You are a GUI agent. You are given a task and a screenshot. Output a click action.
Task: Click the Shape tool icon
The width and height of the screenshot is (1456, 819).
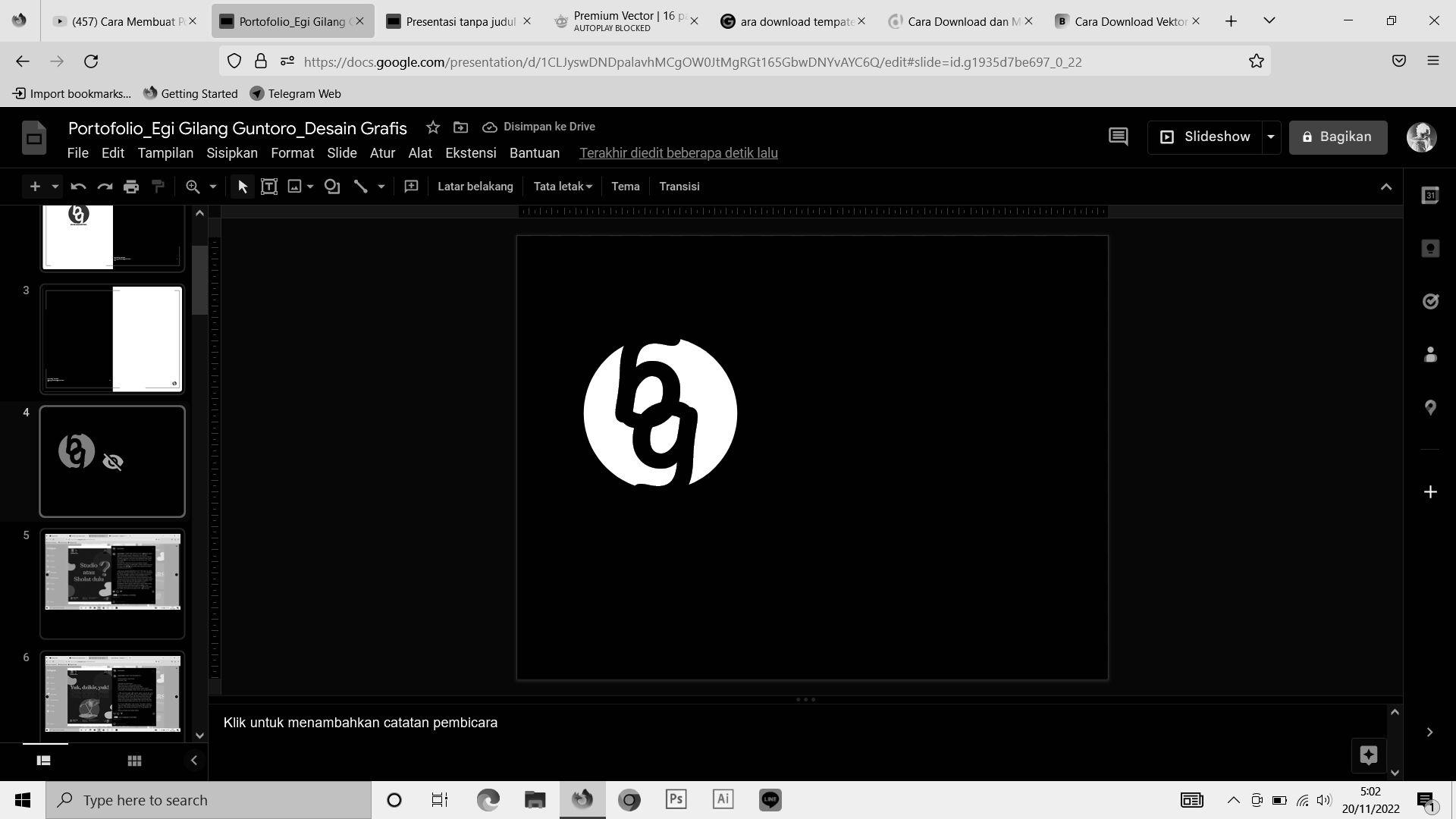332,187
